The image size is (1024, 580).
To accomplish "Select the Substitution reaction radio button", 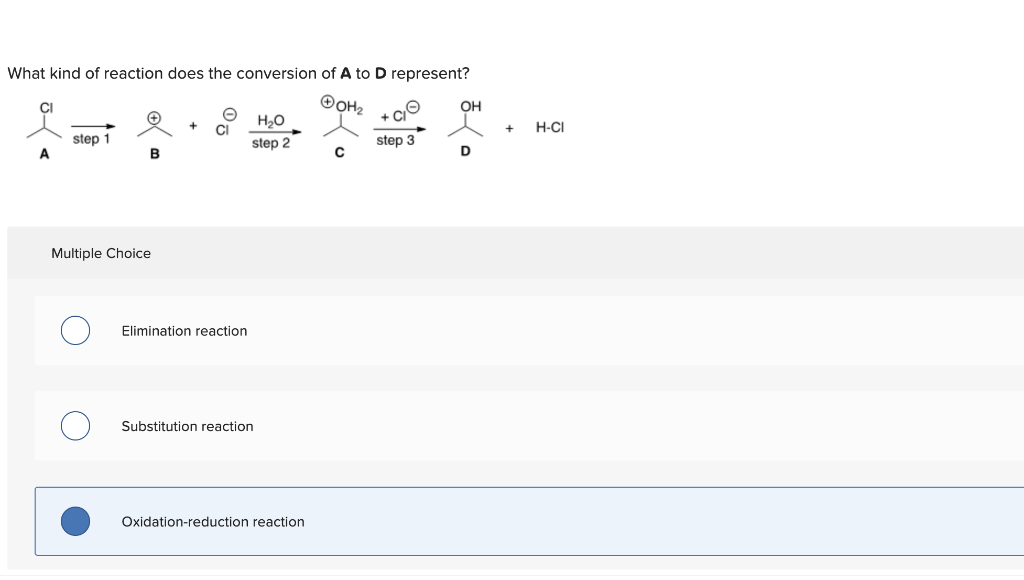I will [x=75, y=426].
